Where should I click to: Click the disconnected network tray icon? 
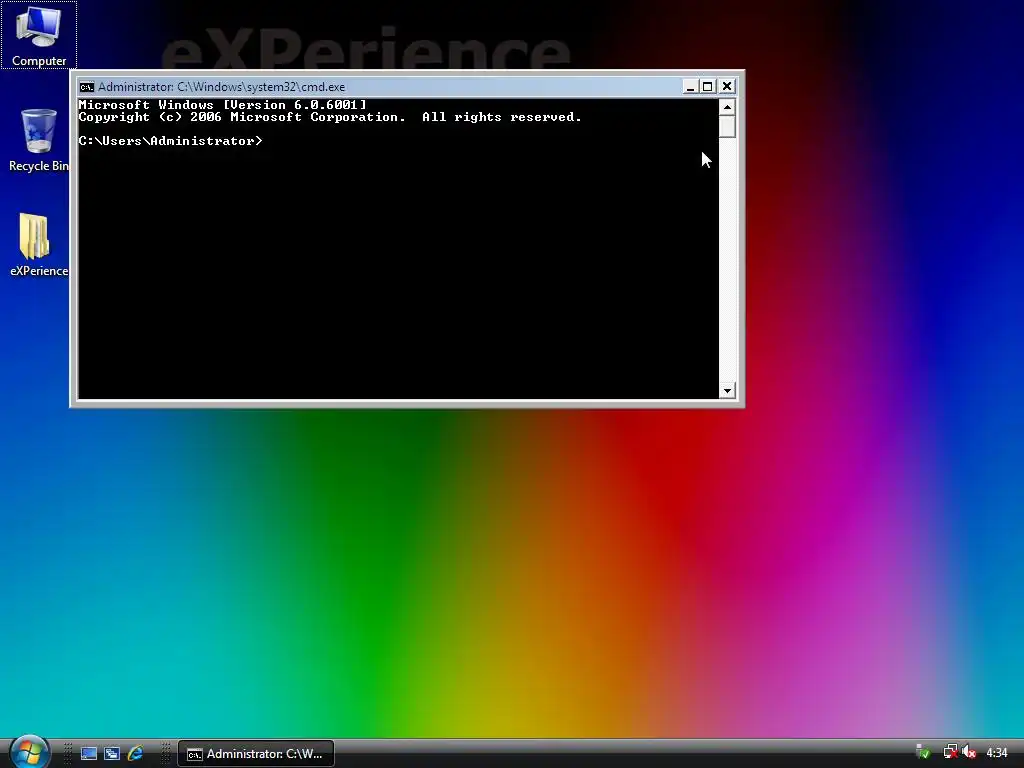click(950, 753)
